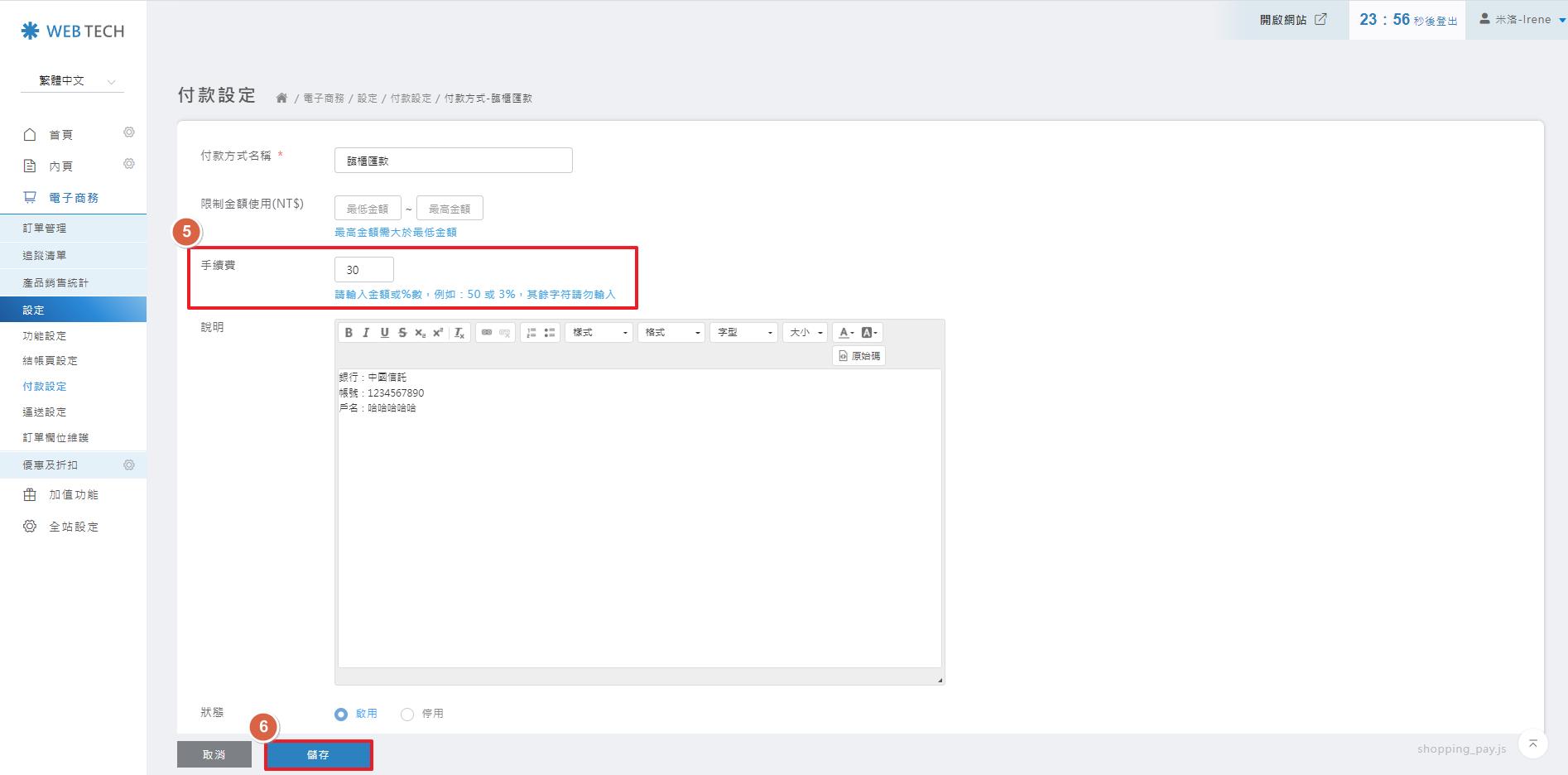
Task: Click the 儲存 save button
Action: tap(318, 755)
